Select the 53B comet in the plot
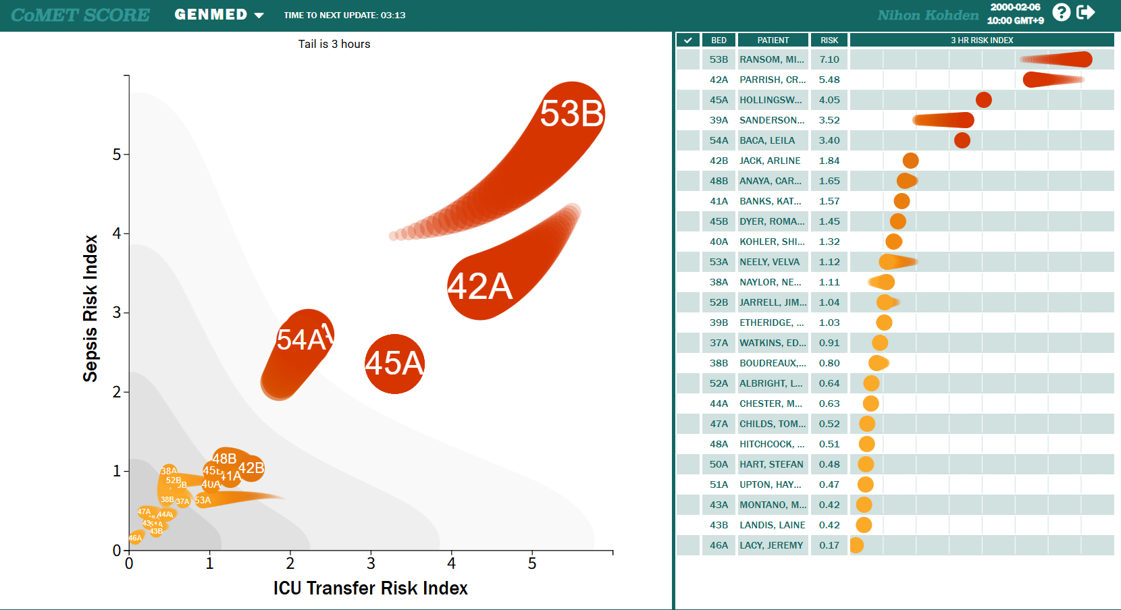This screenshot has width=1121, height=610. click(571, 114)
